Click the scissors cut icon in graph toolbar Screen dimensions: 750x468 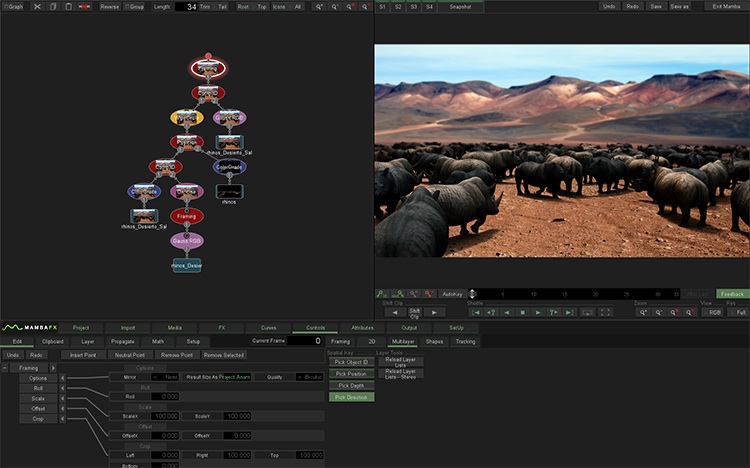pos(37,6)
